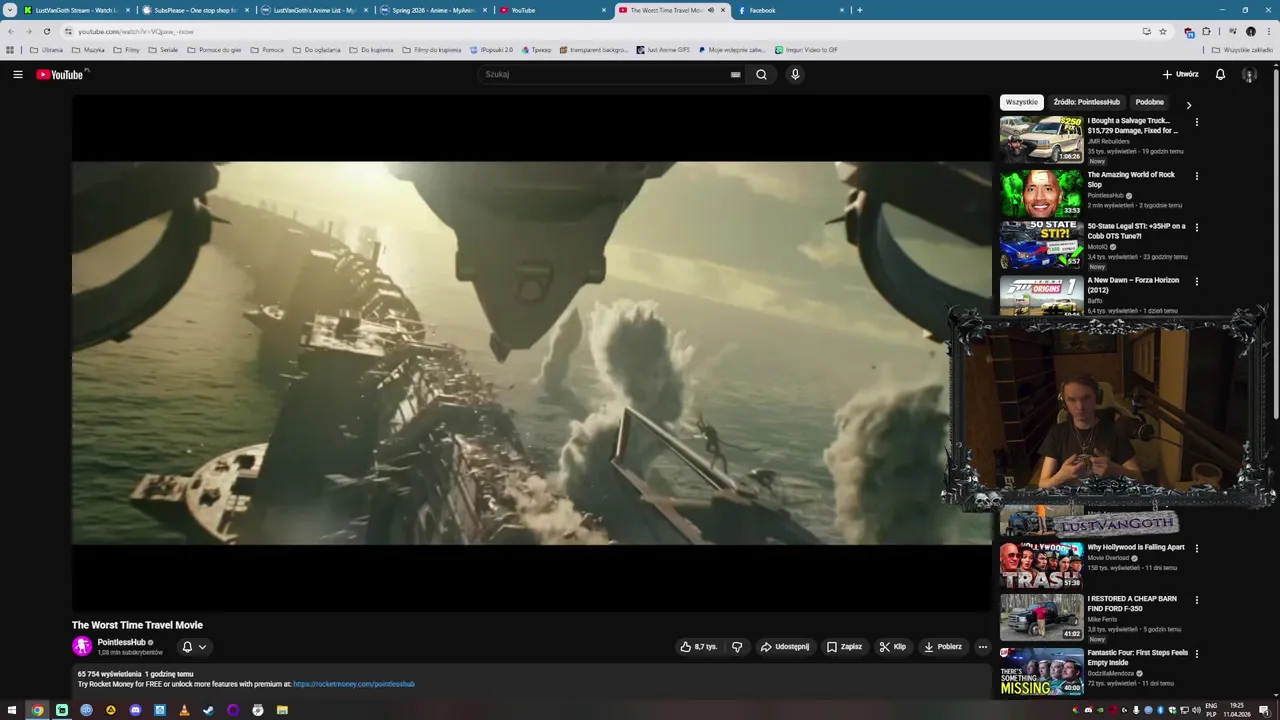Open options for 50-State Legal STI video
Image resolution: width=1280 pixels, height=720 pixels.
[1196, 227]
